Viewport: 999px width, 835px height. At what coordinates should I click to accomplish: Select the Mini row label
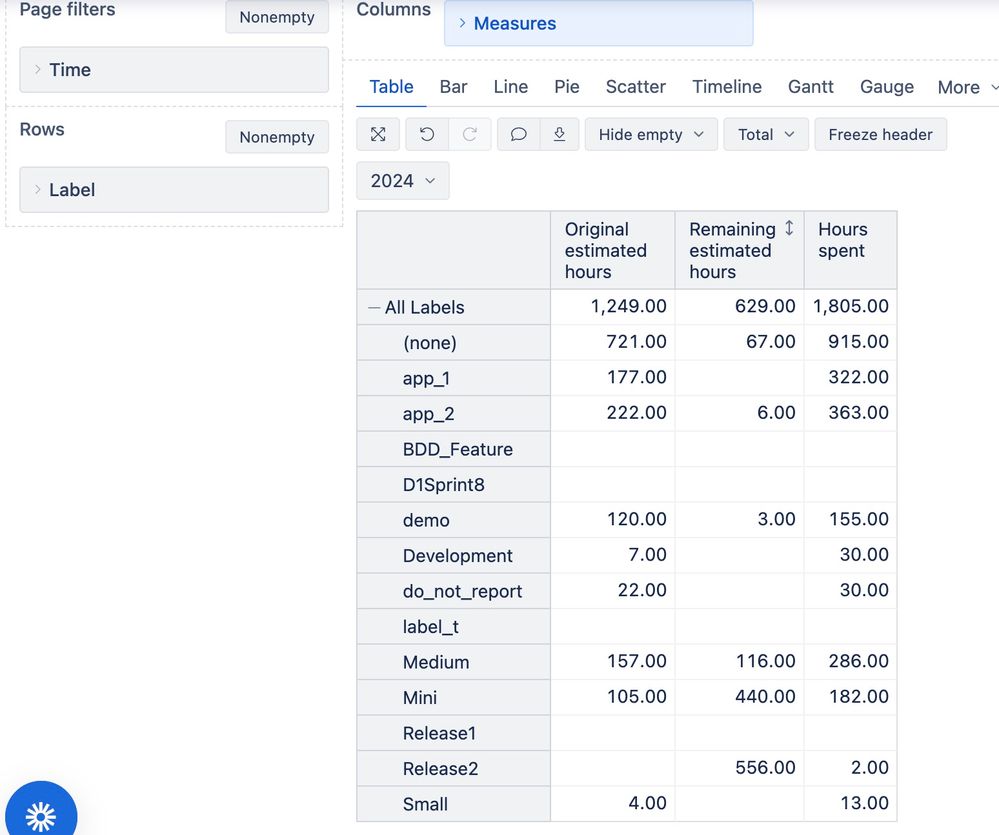click(419, 698)
